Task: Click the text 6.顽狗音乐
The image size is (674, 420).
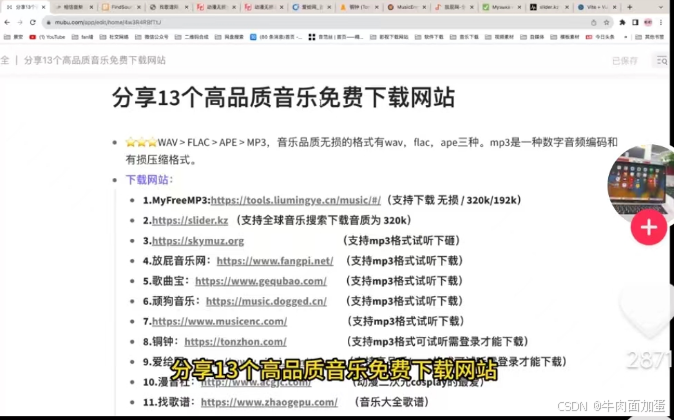Action: click(x=171, y=301)
